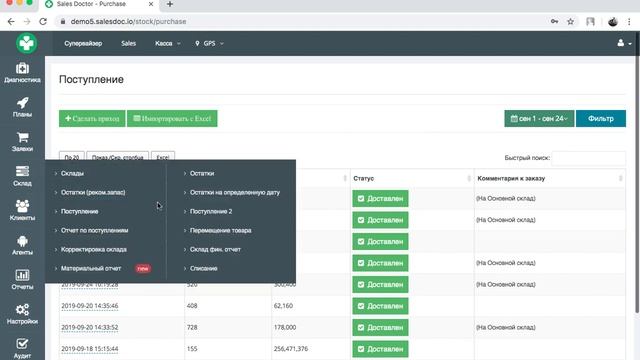Screen dimensions: 640x360
Task: Open the browser three-dot menu
Action: coord(629,22)
